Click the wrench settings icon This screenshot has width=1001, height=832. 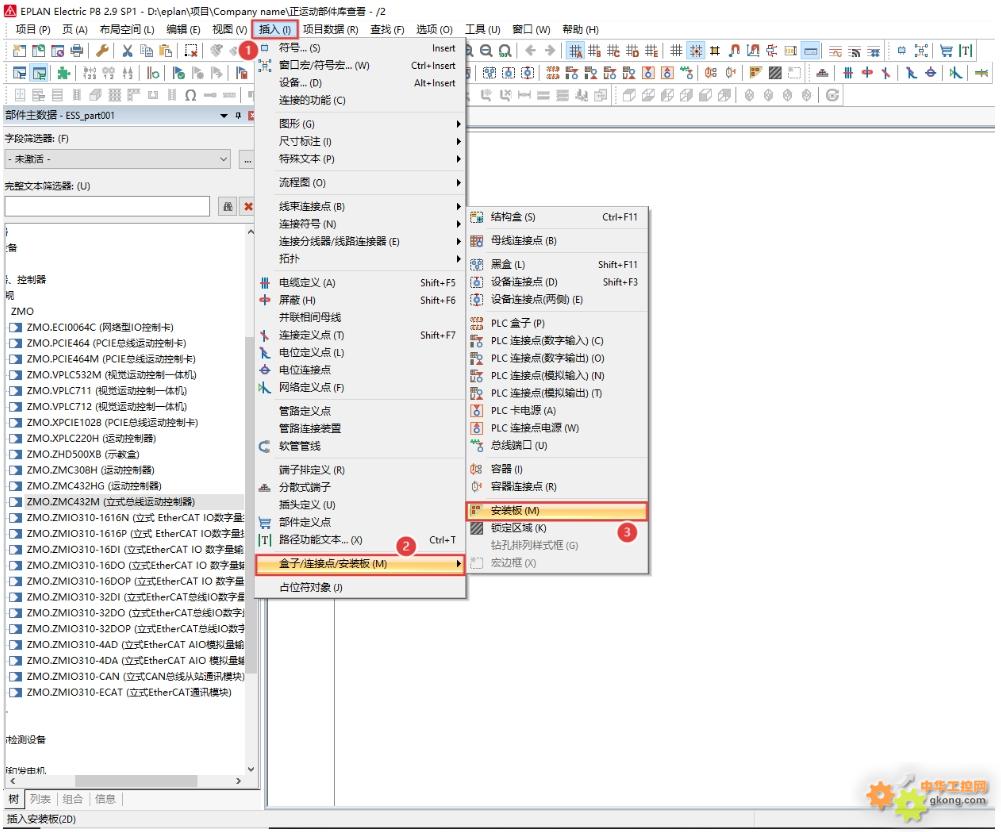pos(102,51)
